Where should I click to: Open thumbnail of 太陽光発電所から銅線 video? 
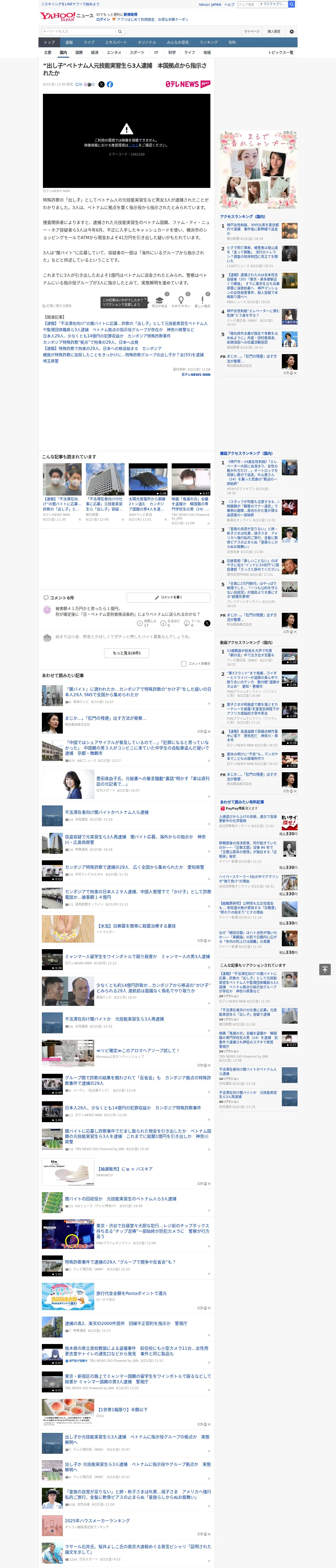[x=148, y=480]
